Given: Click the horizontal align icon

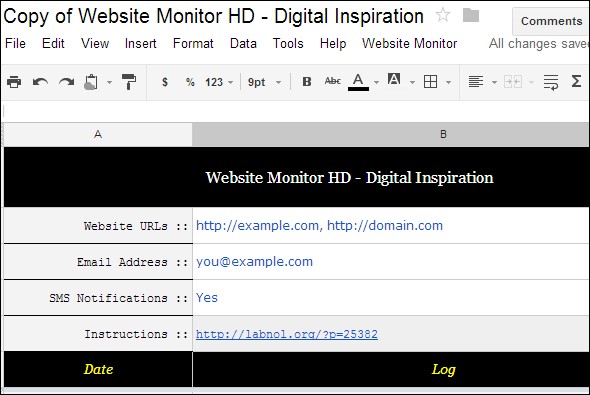Looking at the screenshot, I should (476, 82).
